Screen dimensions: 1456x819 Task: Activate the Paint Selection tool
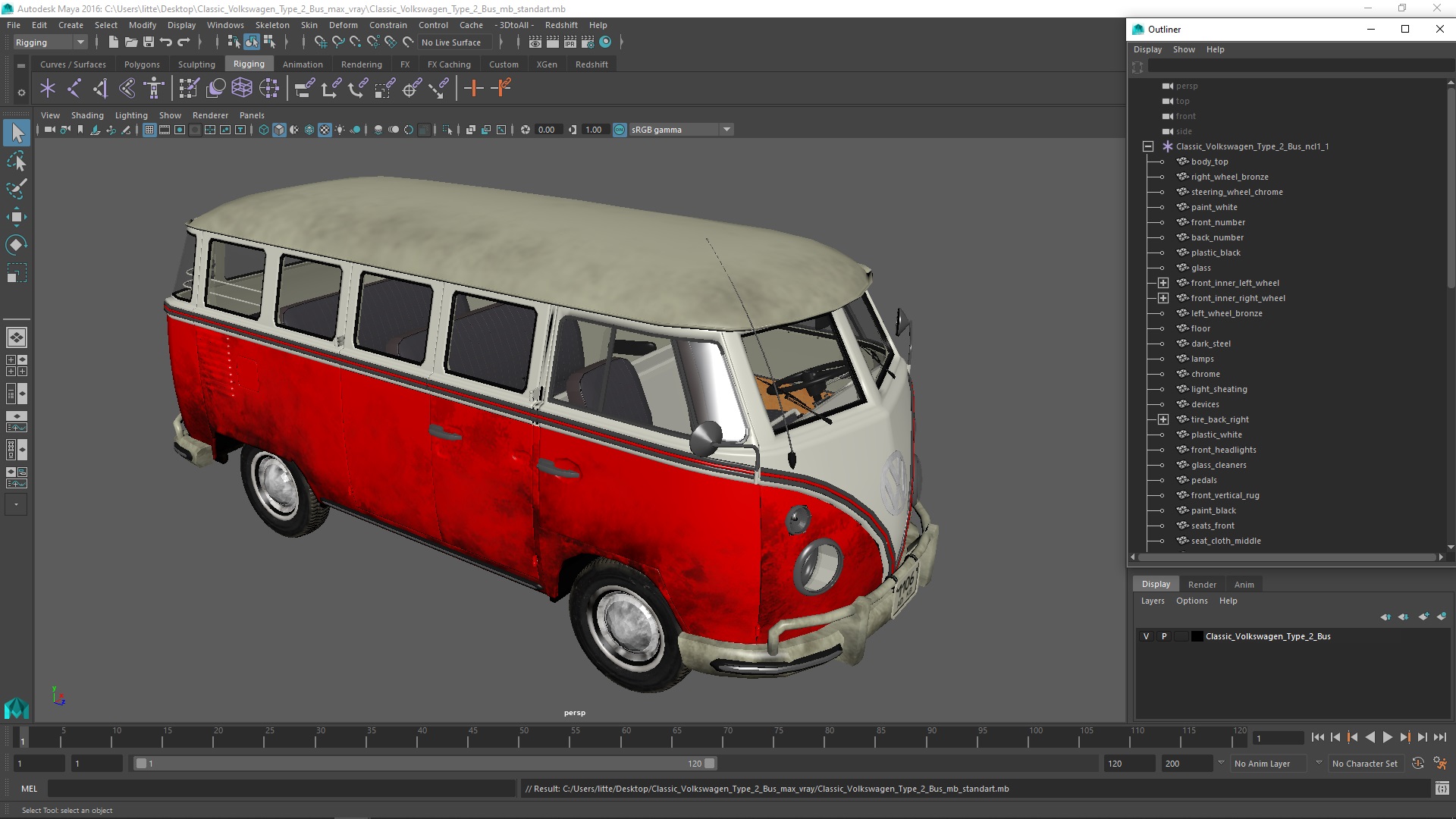17,189
